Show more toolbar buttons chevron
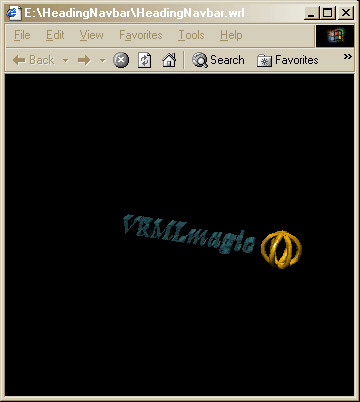 click(x=348, y=56)
